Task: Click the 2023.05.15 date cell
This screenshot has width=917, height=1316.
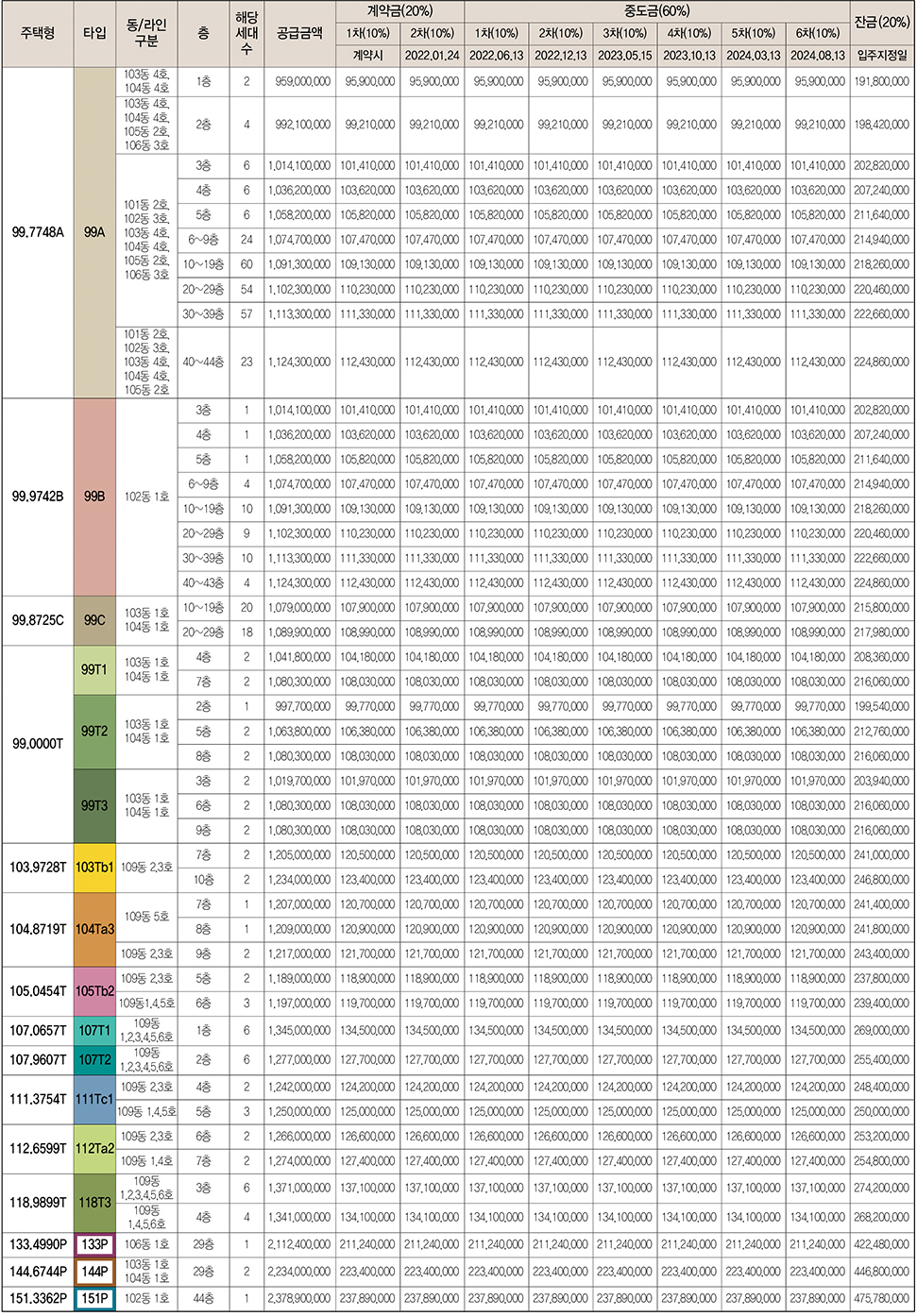Action: pos(625,56)
